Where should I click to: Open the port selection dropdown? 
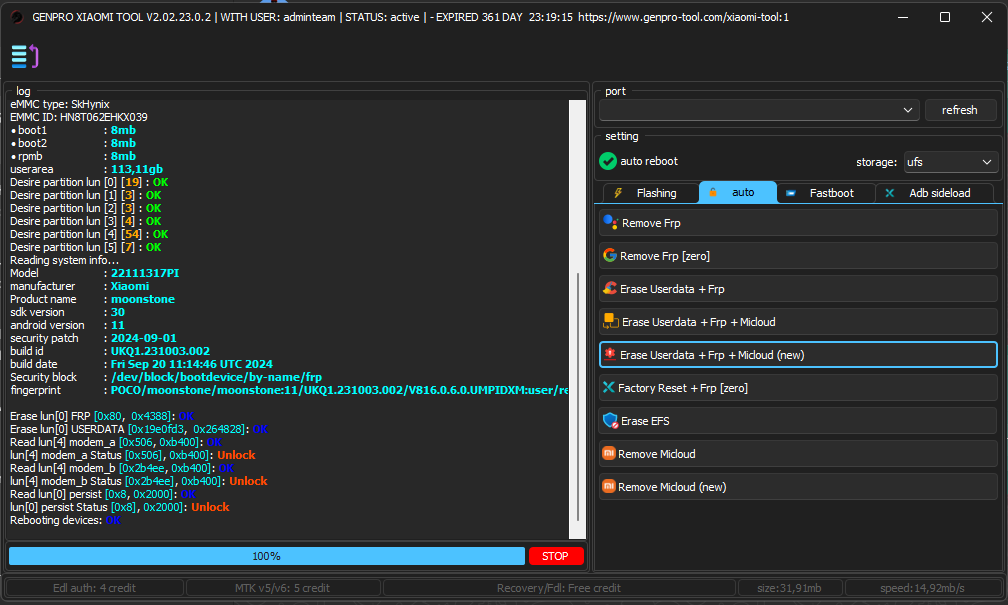click(x=759, y=110)
